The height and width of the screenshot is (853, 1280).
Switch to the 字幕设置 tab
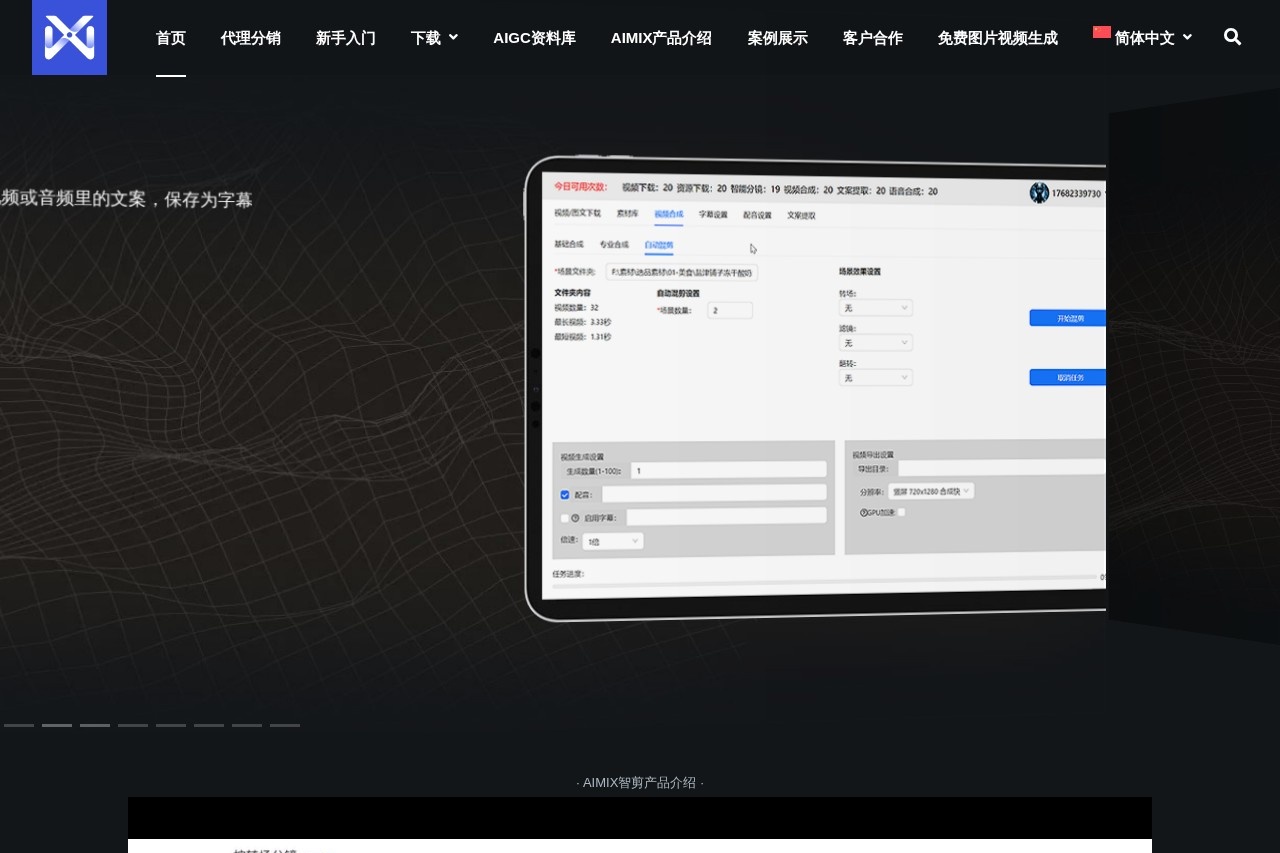click(713, 215)
